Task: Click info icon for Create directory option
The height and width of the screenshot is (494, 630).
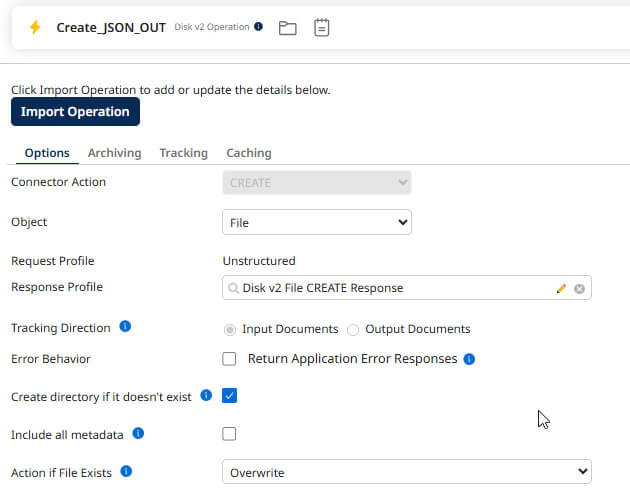Action: pos(206,396)
